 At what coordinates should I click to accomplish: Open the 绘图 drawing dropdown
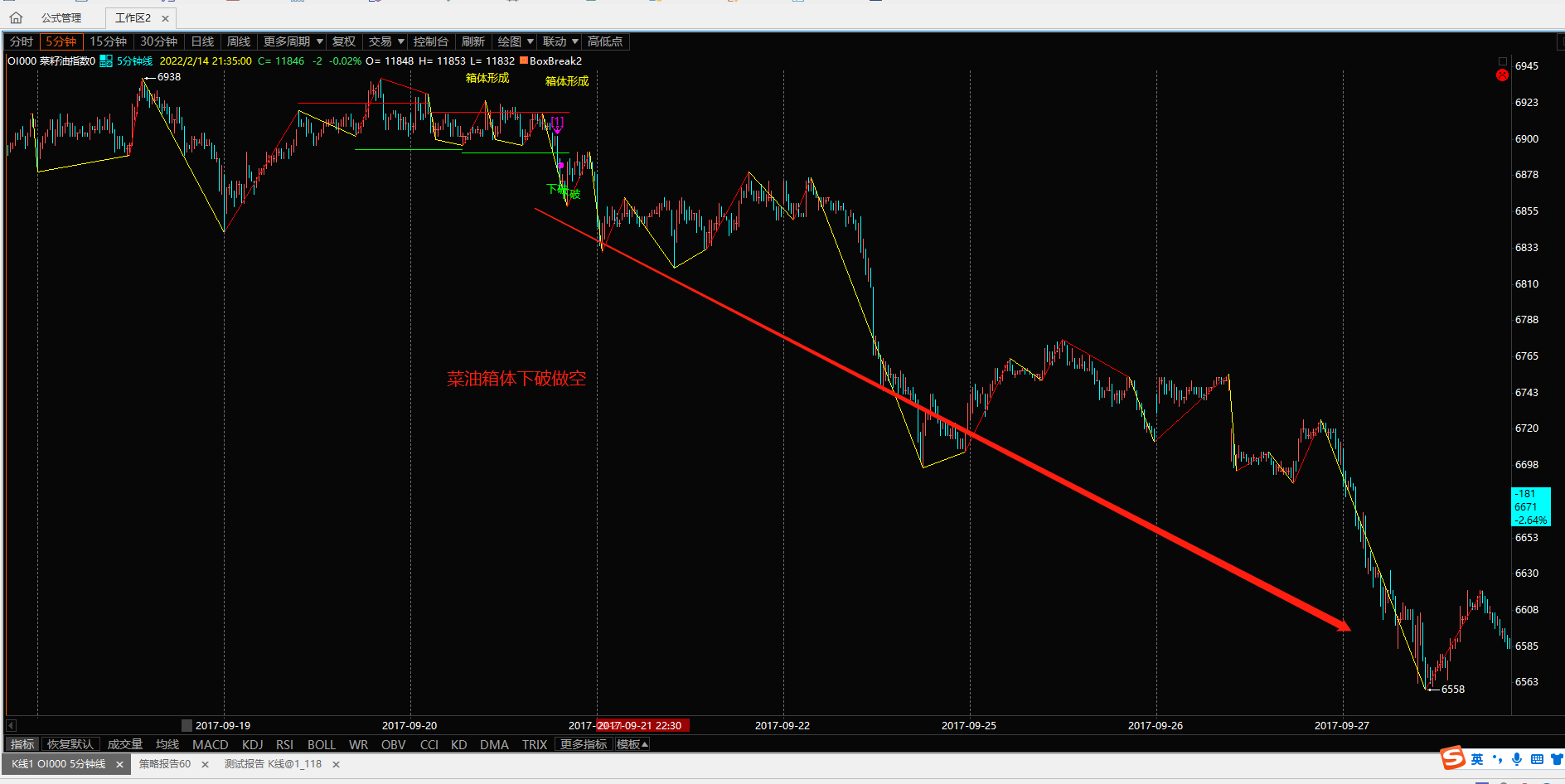coord(515,41)
